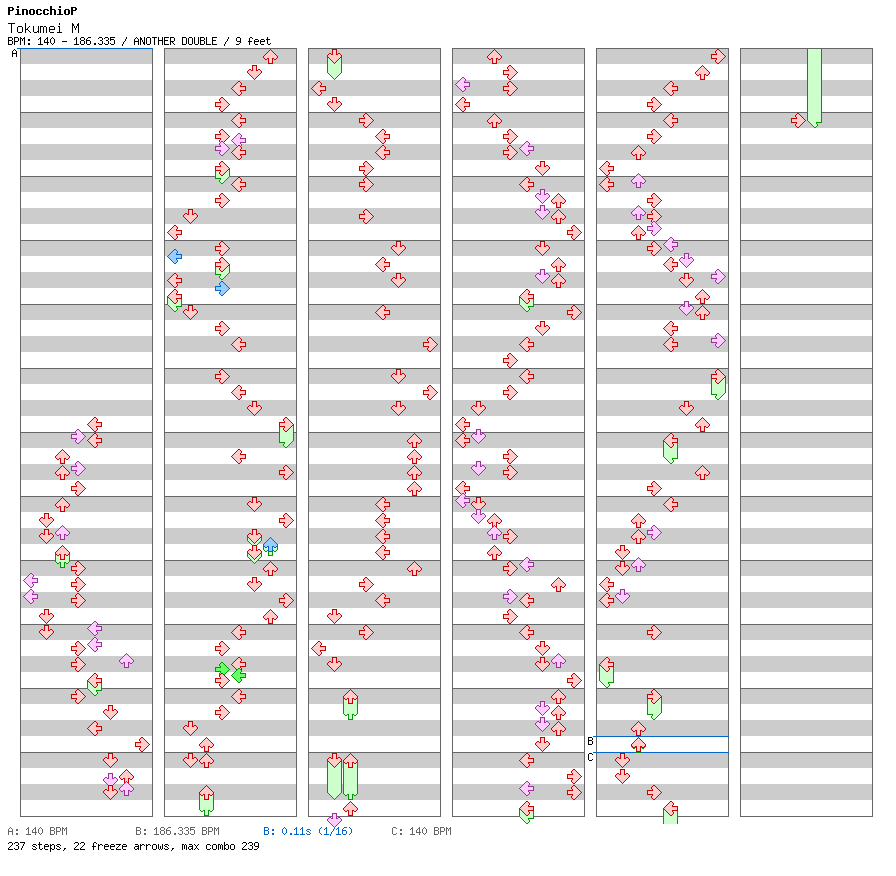
Task: Click the PinocchioP artist name
Action: pyautogui.click(x=42, y=11)
